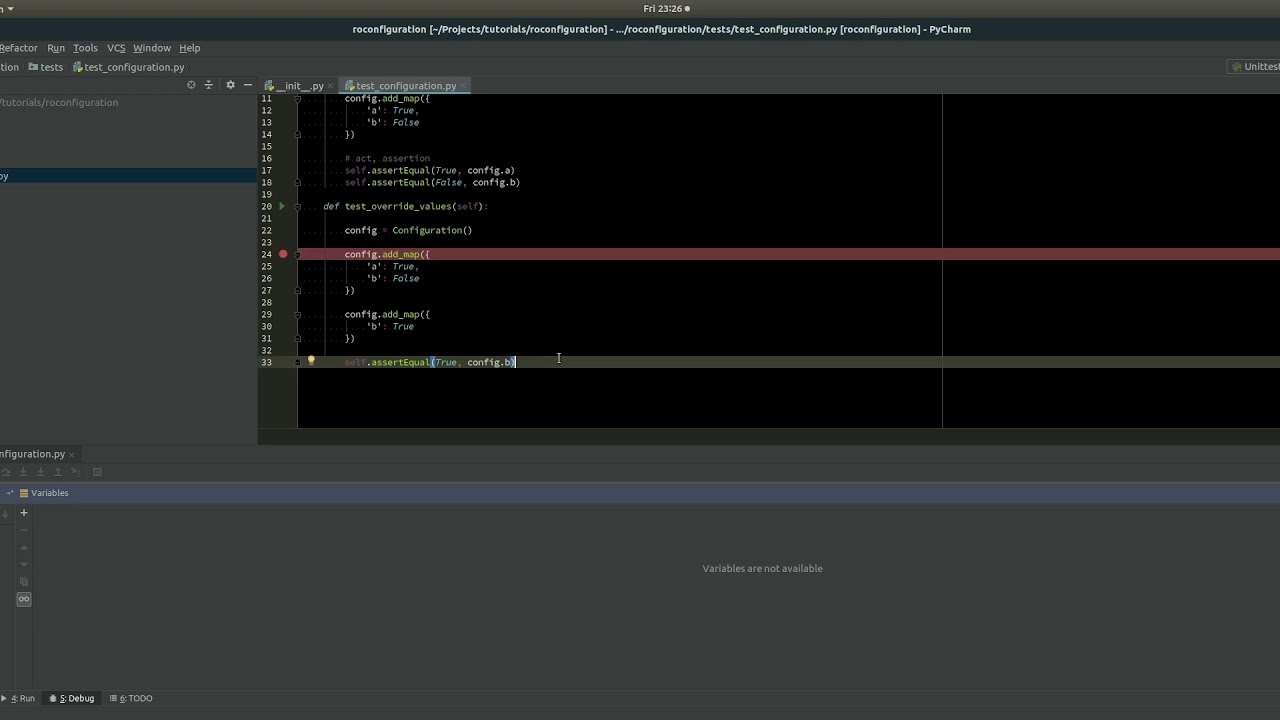Image resolution: width=1280 pixels, height=720 pixels.
Task: Open the VCS menu
Action: [x=116, y=48]
